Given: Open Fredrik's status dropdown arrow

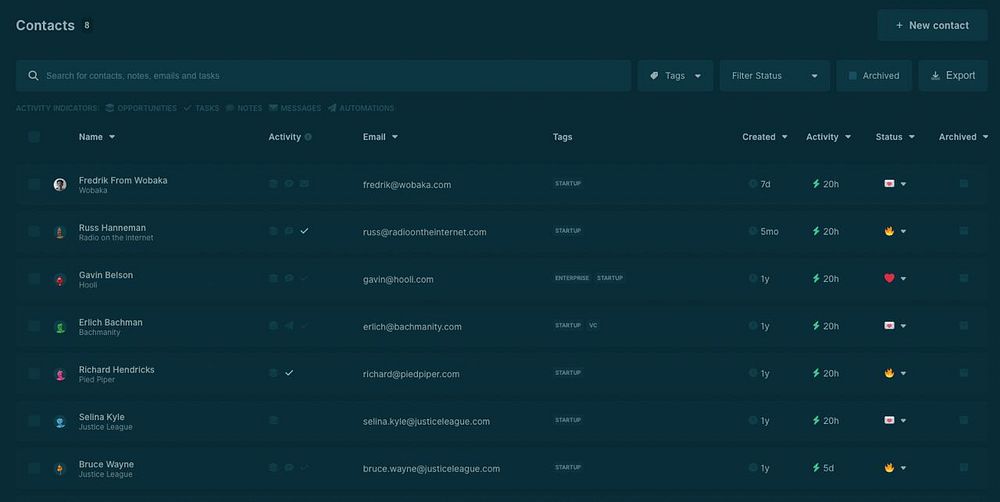Looking at the screenshot, I should tap(903, 184).
